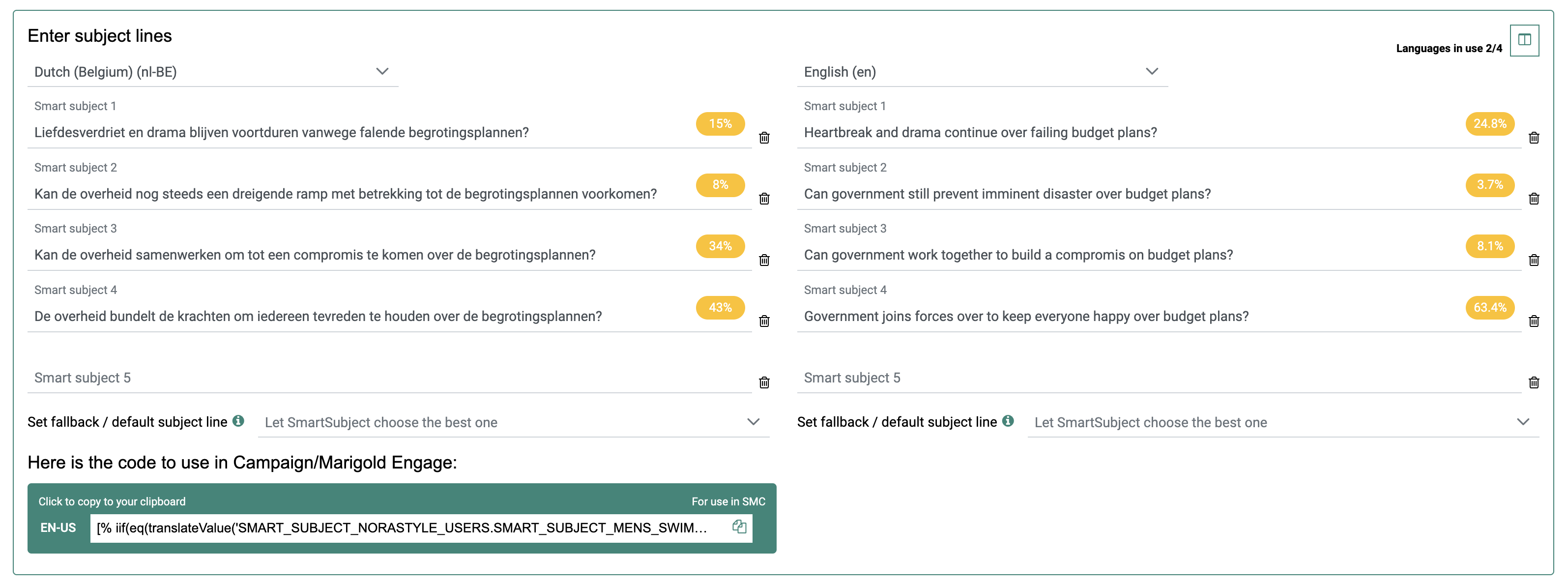Click the SMC code text to copy
The height and width of the screenshot is (586, 1568).
402,527
